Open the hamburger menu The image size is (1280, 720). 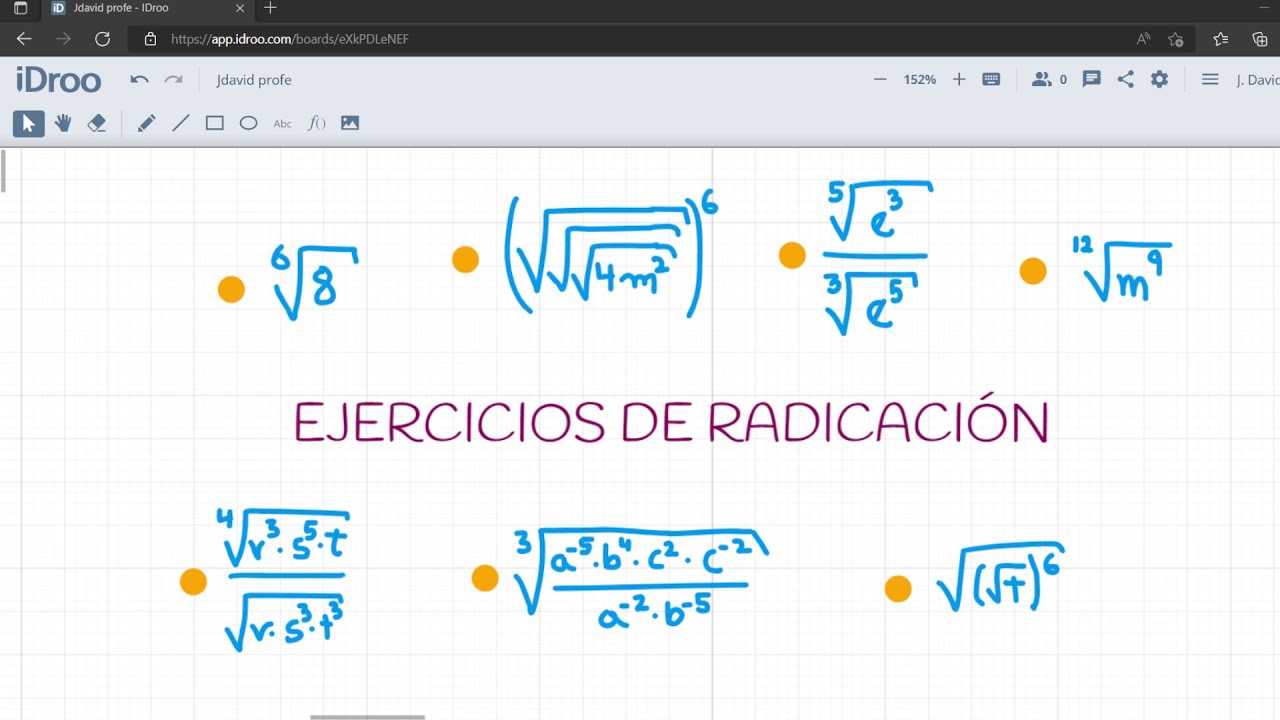(1210, 79)
